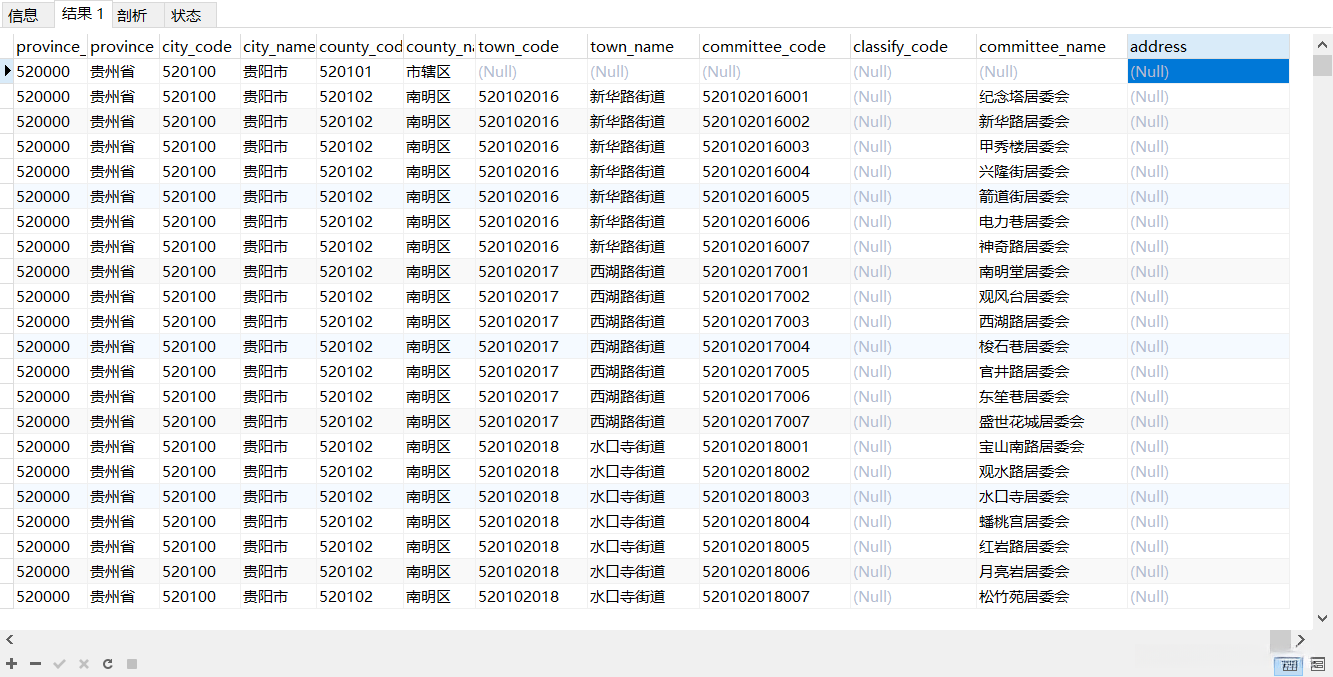Select committee_code cell 520102016007
This screenshot has width=1333, height=677.
(x=775, y=246)
